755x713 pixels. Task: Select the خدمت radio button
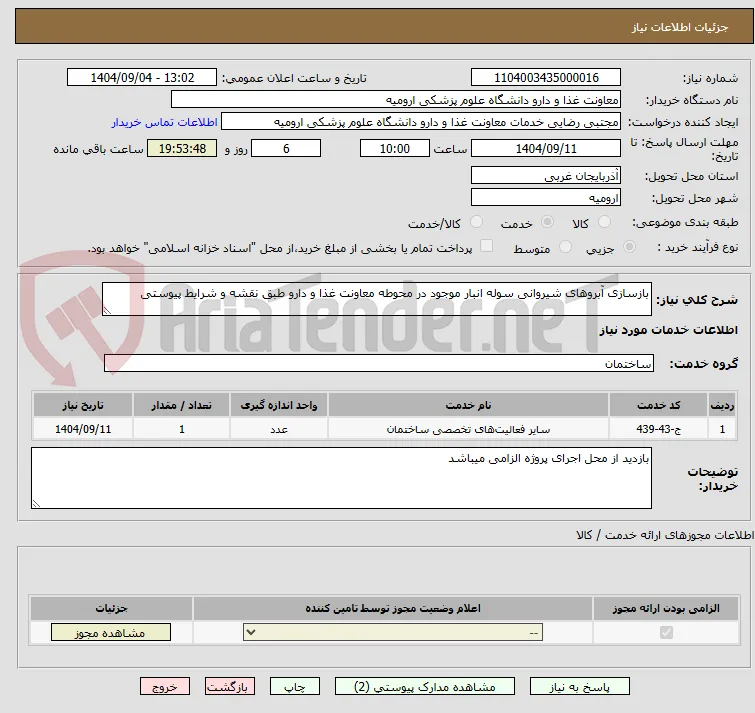click(x=547, y=222)
